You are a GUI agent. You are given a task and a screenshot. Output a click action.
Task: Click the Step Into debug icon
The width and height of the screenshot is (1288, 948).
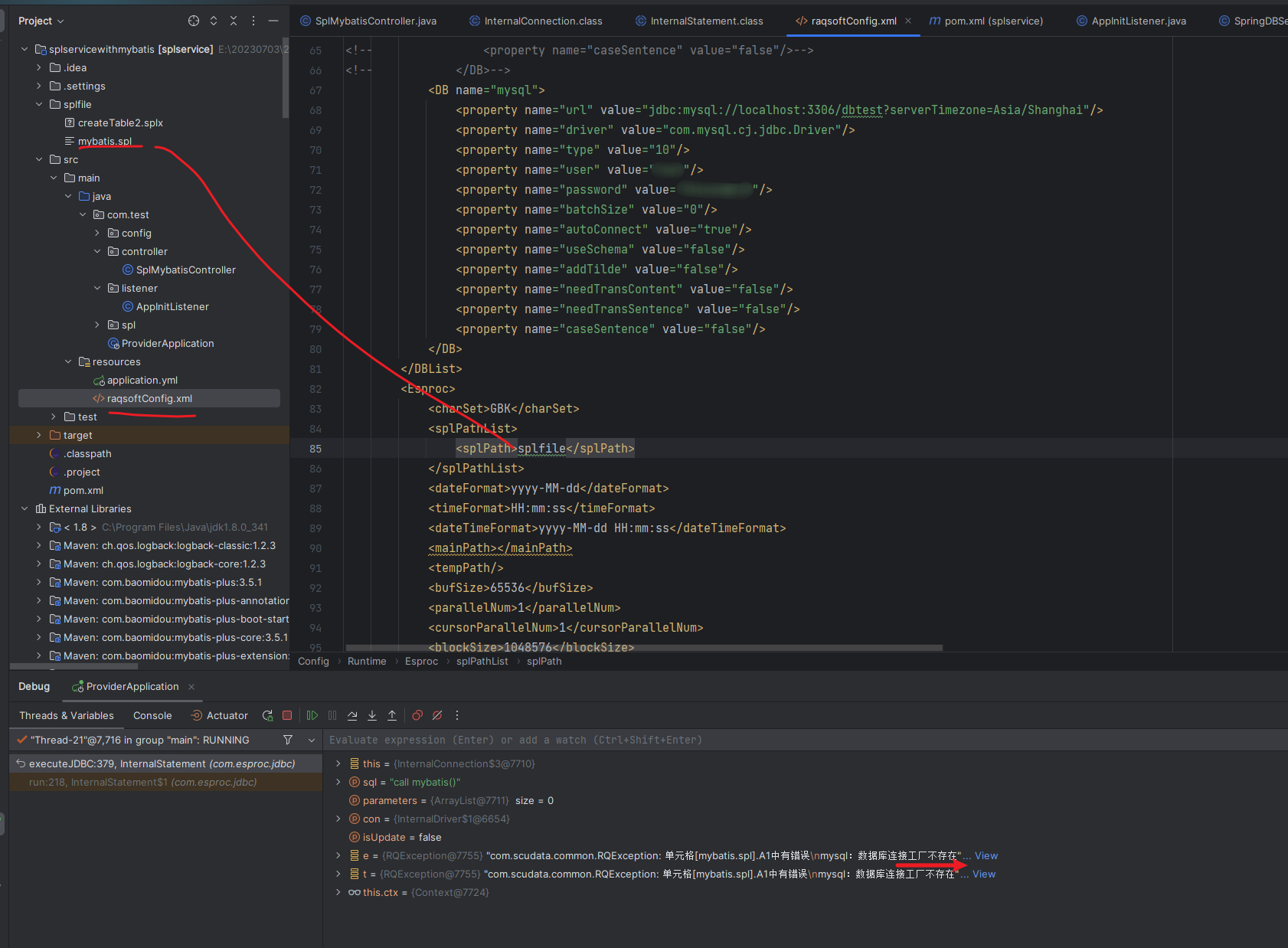372,715
